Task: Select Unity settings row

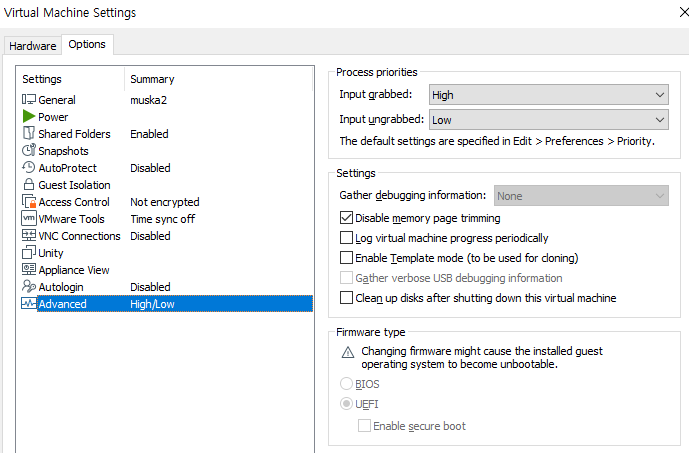Action: click(x=167, y=253)
